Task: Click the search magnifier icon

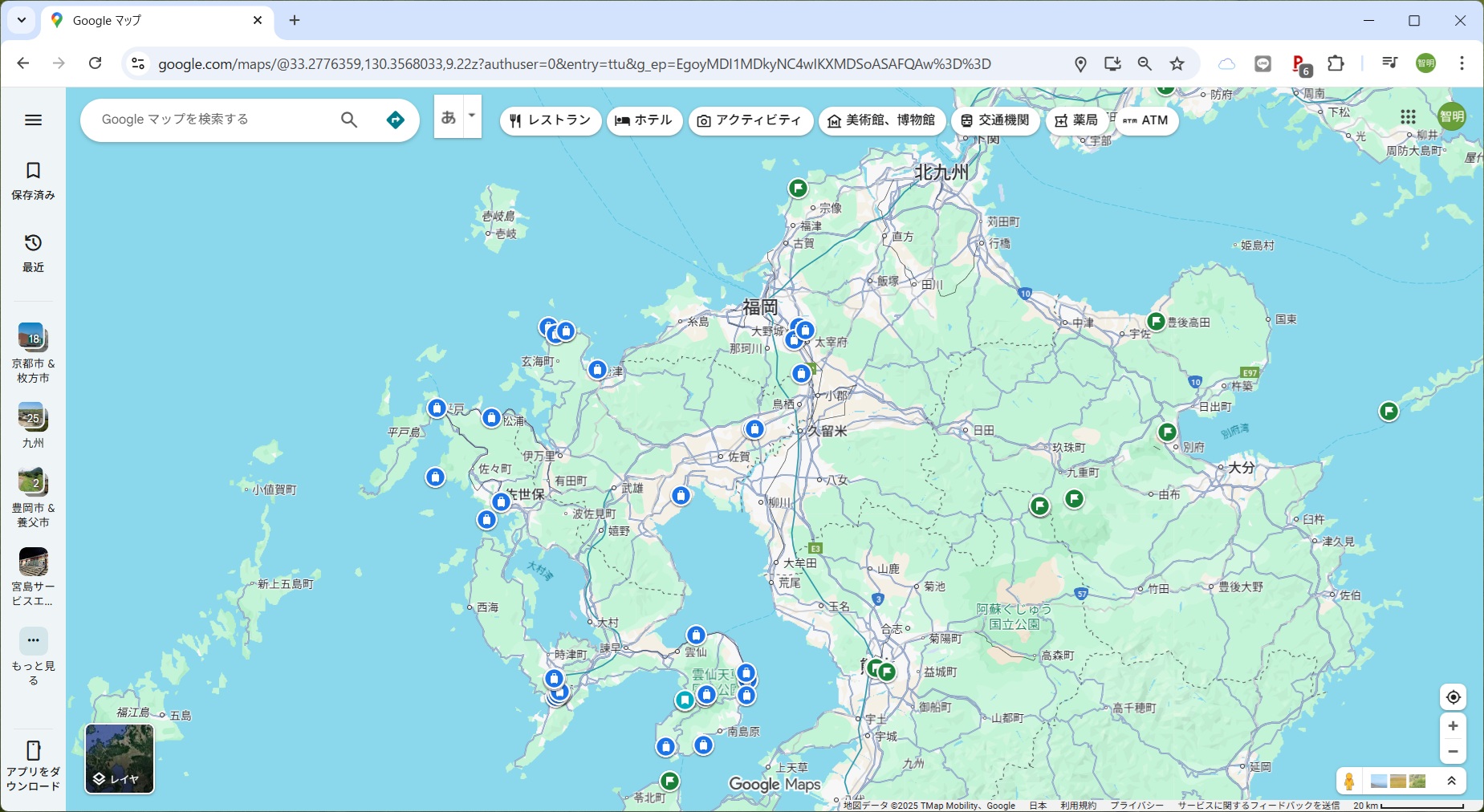Action: coord(348,120)
